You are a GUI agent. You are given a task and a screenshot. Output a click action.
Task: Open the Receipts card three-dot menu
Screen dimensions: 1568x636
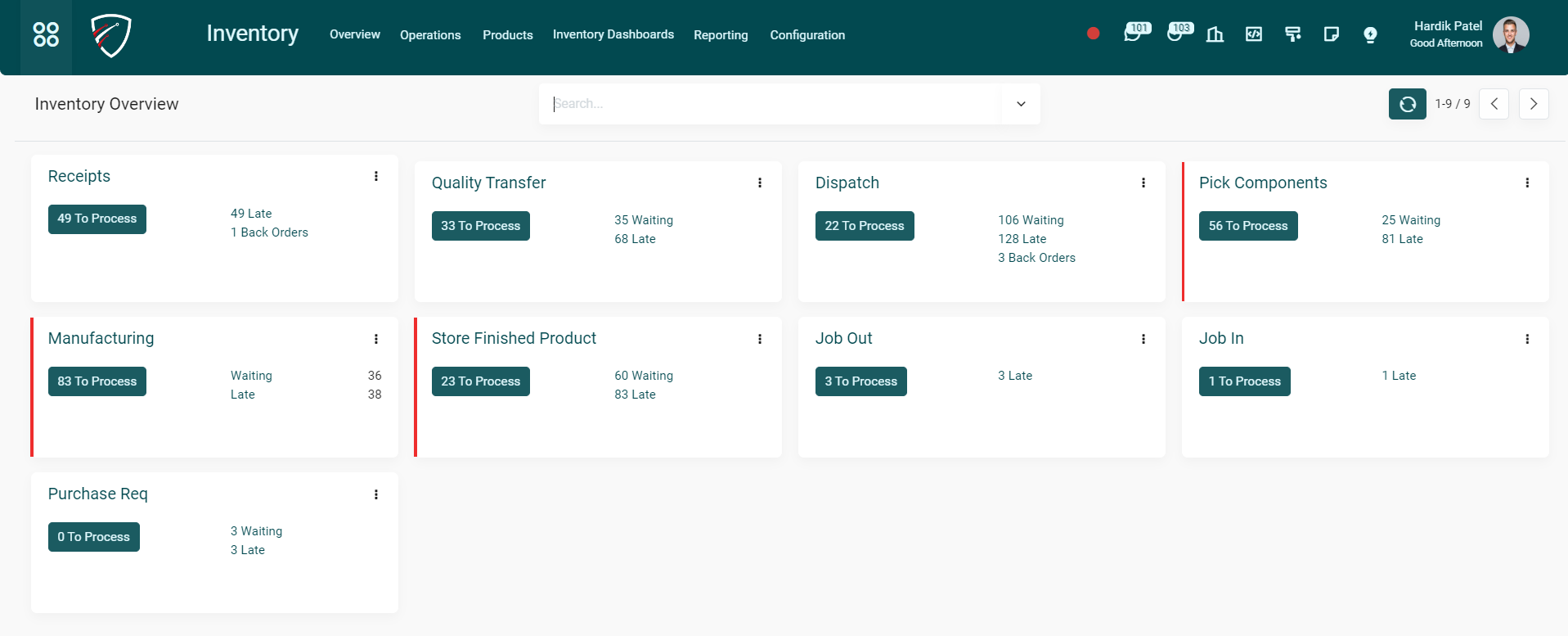(376, 176)
